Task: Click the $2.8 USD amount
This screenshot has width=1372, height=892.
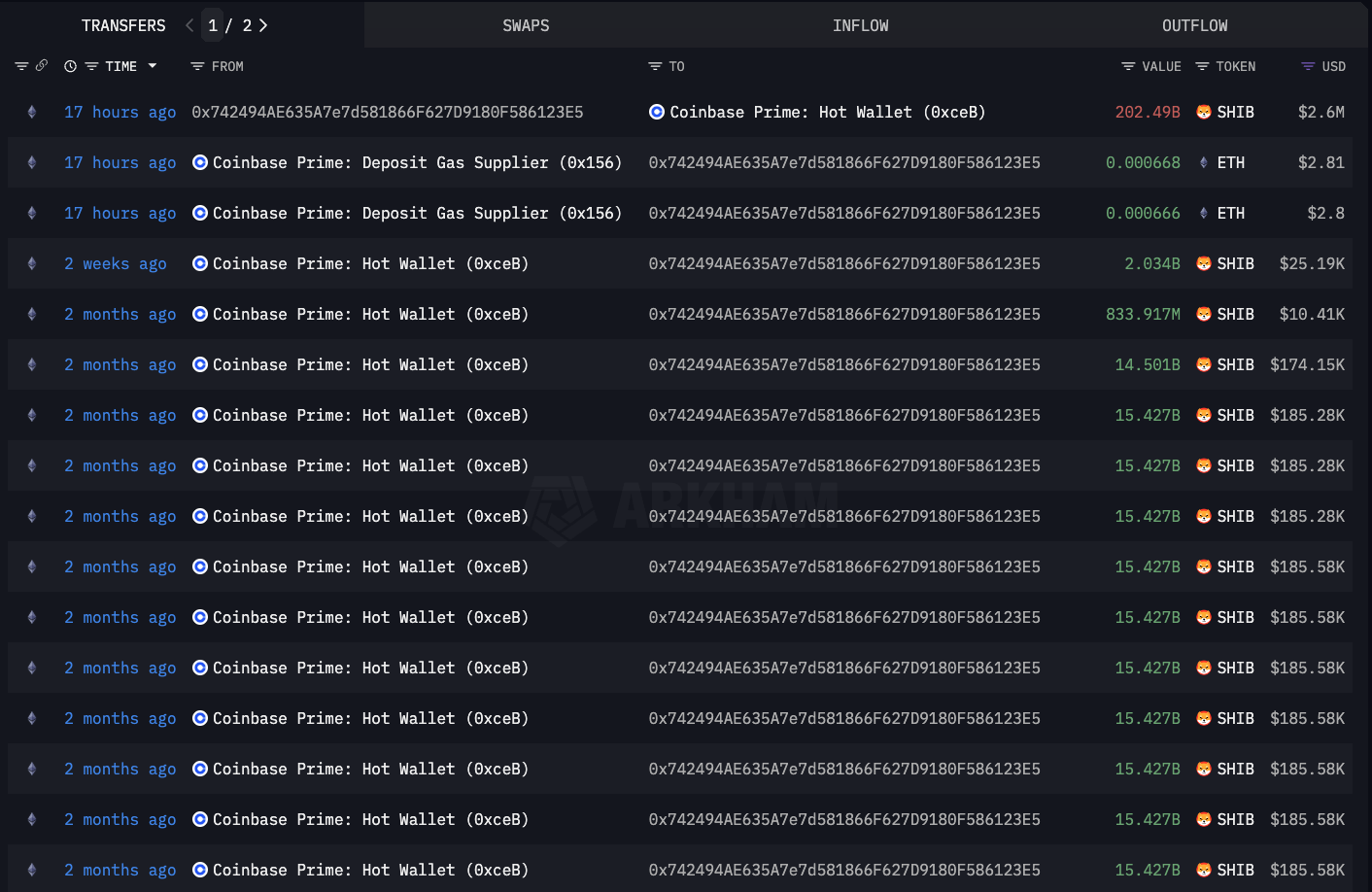Action: click(1326, 213)
